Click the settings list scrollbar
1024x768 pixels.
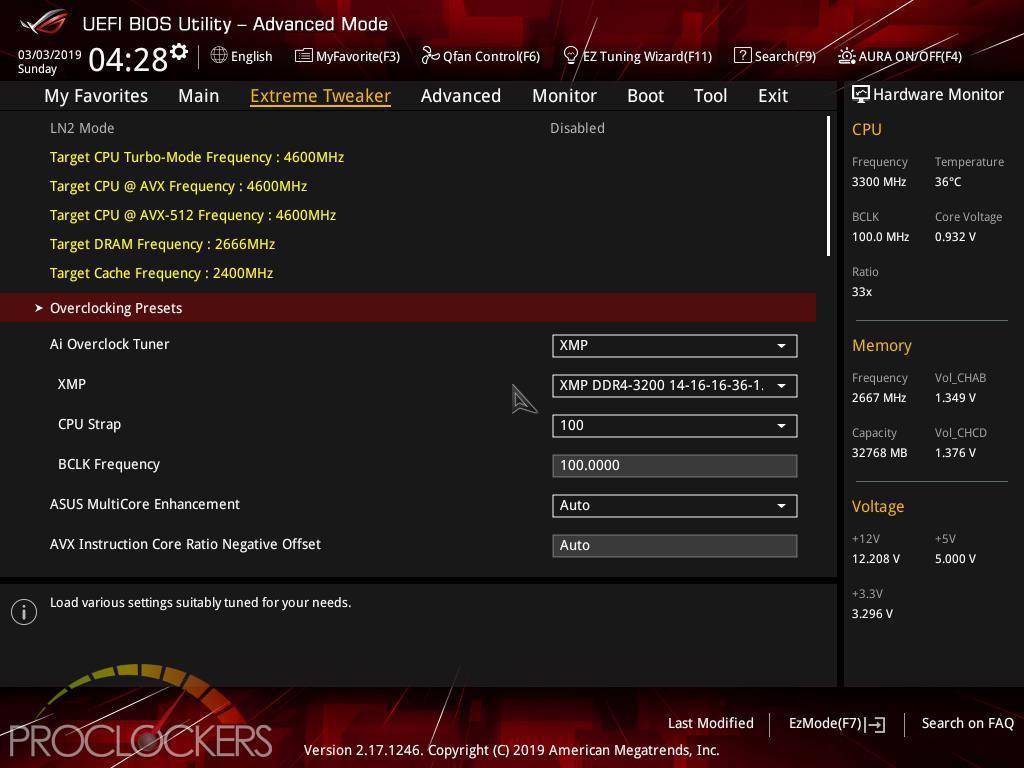coord(828,186)
